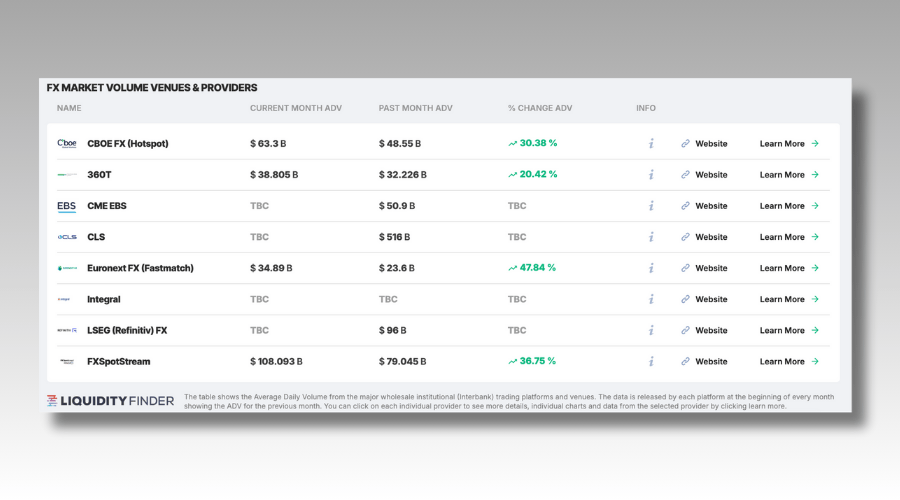Open Website link for Euronext FX (Fastmatch)
This screenshot has height=500, width=900.
pyautogui.click(x=704, y=268)
